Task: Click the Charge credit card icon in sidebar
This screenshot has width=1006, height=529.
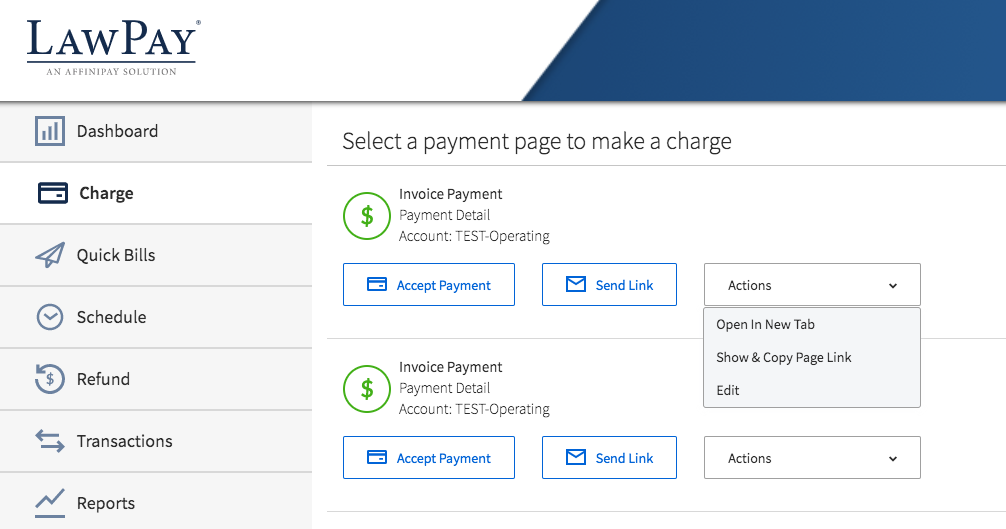Action: click(x=53, y=193)
